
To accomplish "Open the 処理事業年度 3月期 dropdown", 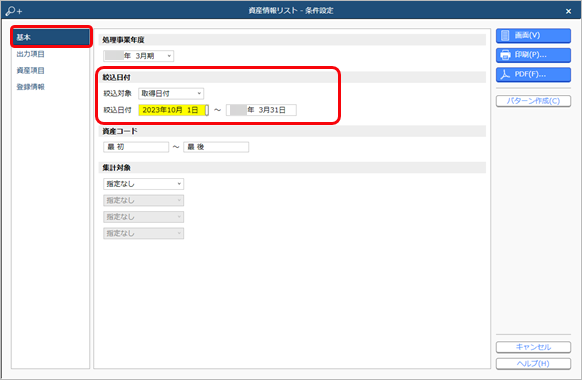I will point(138,56).
